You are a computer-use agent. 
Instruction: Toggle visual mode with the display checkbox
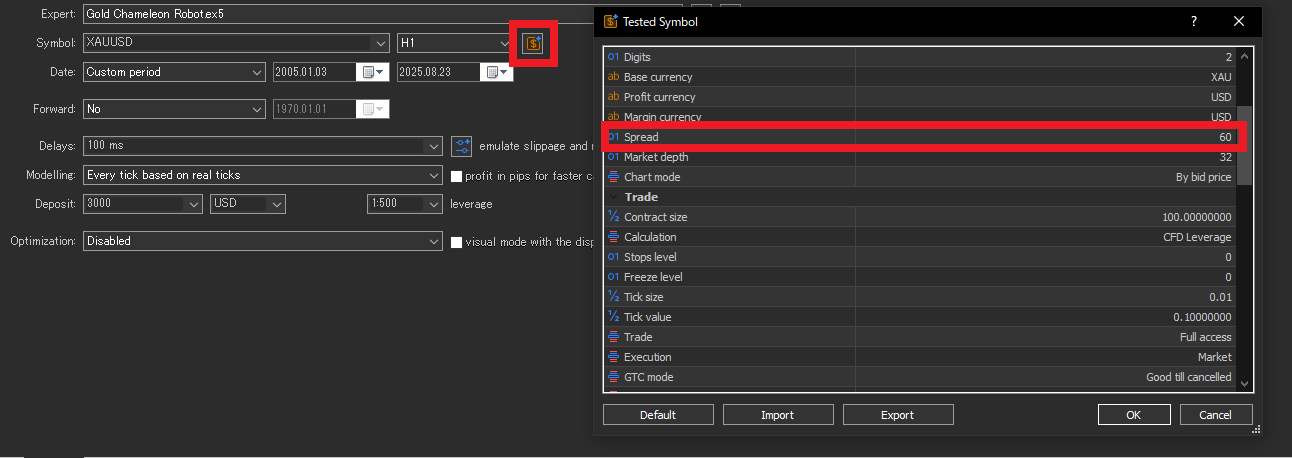pos(457,242)
